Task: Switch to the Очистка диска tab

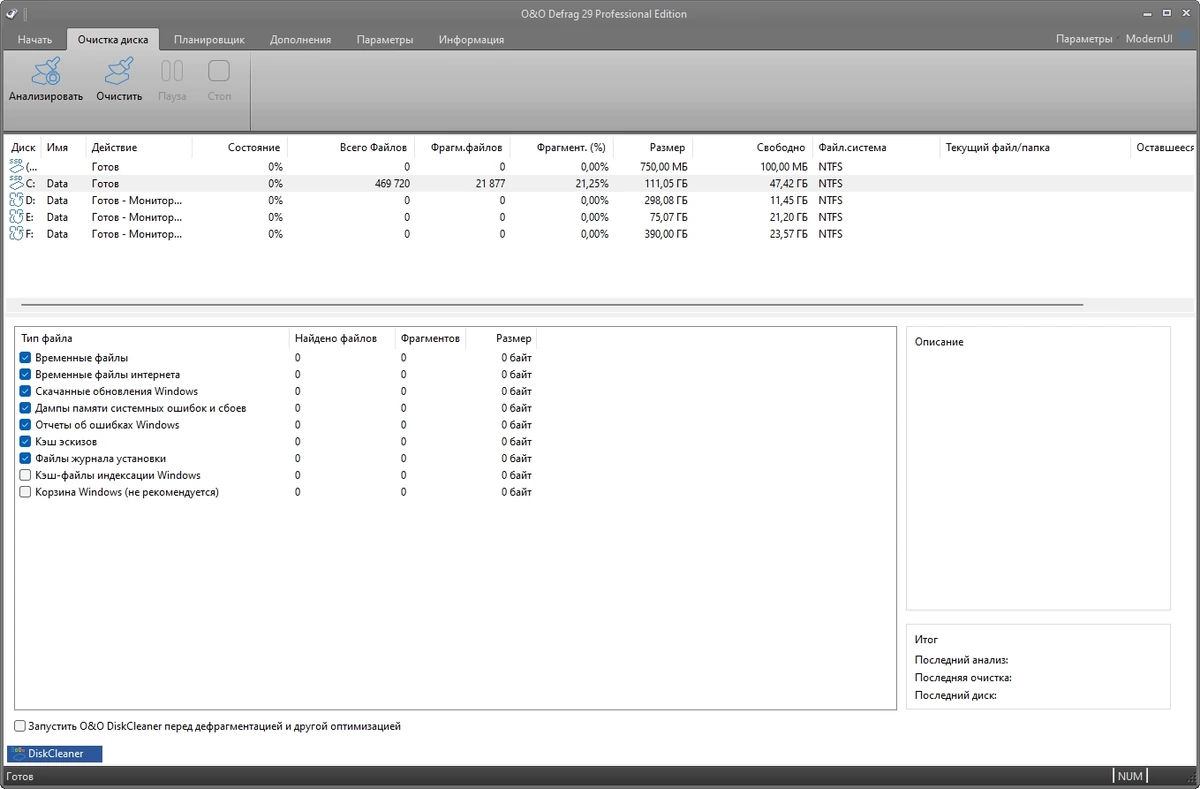Action: (x=113, y=39)
